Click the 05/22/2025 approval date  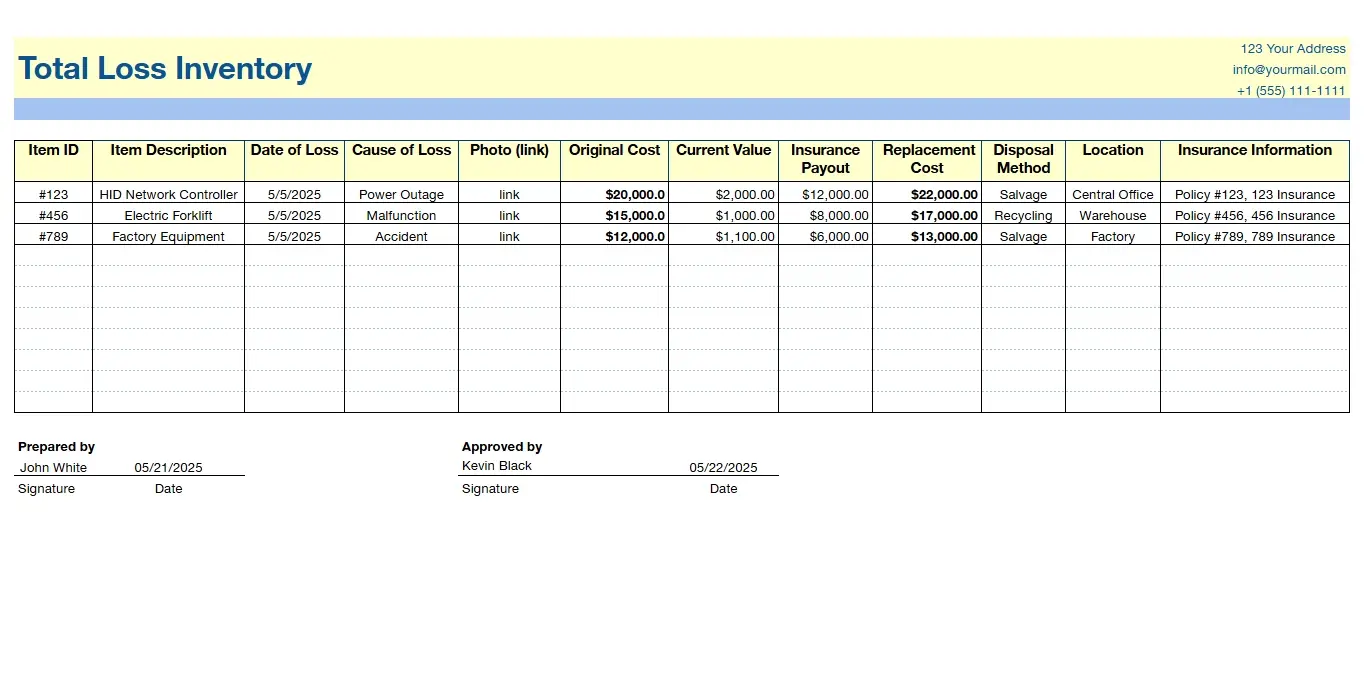[x=723, y=468]
